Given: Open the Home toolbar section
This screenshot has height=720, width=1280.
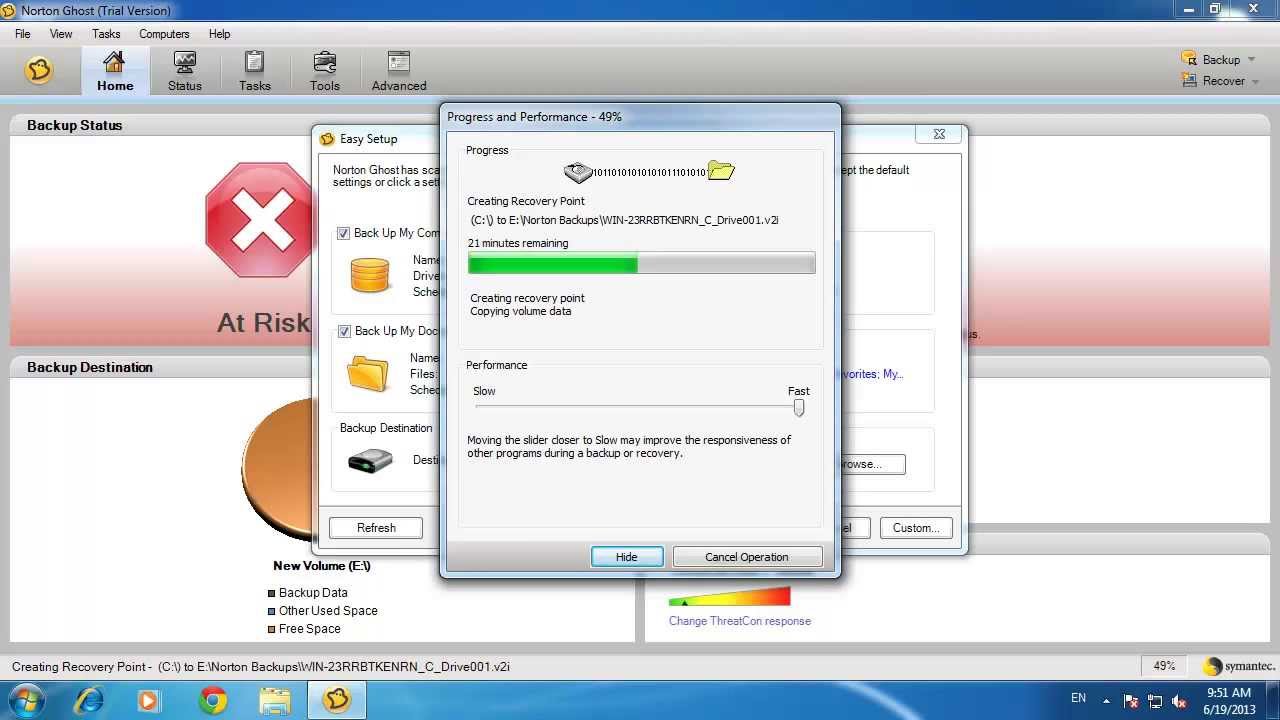Looking at the screenshot, I should (115, 71).
